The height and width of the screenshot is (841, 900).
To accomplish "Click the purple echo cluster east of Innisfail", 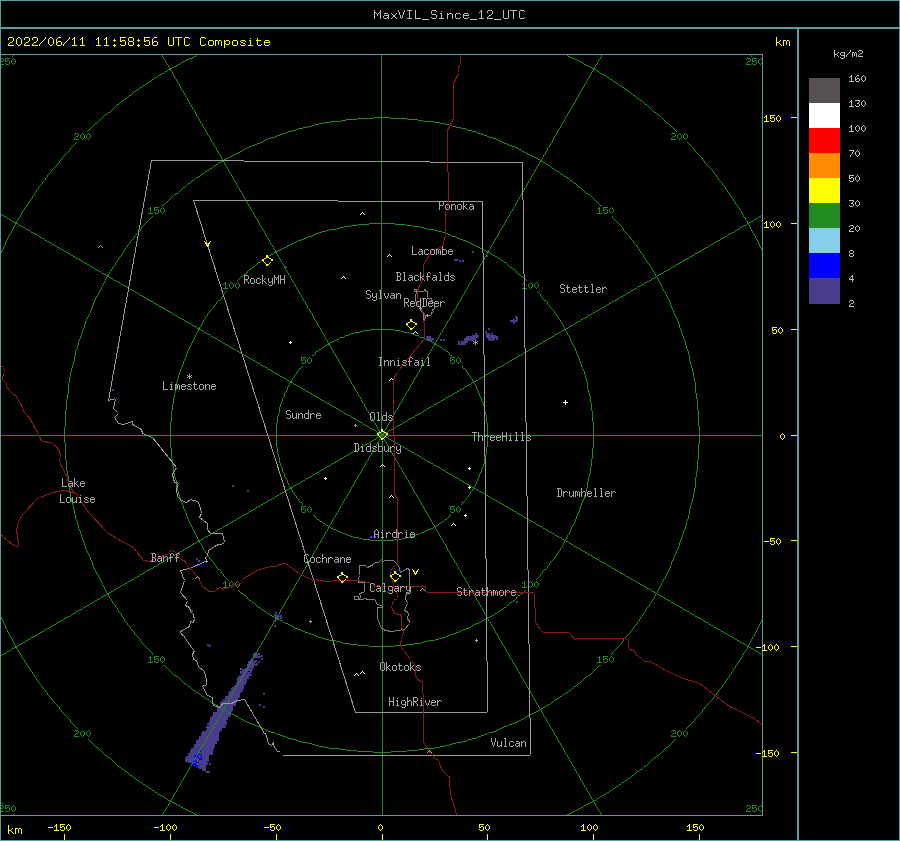I will (468, 340).
